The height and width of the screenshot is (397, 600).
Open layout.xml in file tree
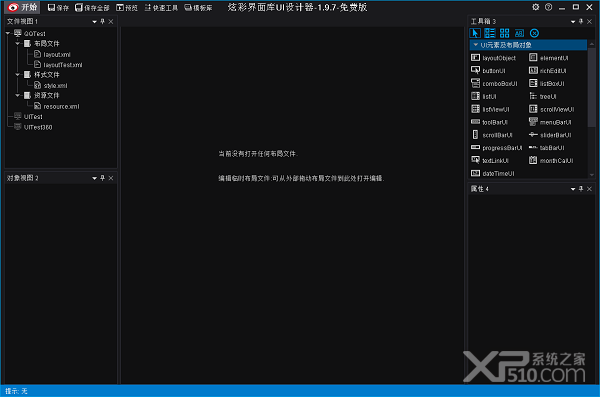52,54
